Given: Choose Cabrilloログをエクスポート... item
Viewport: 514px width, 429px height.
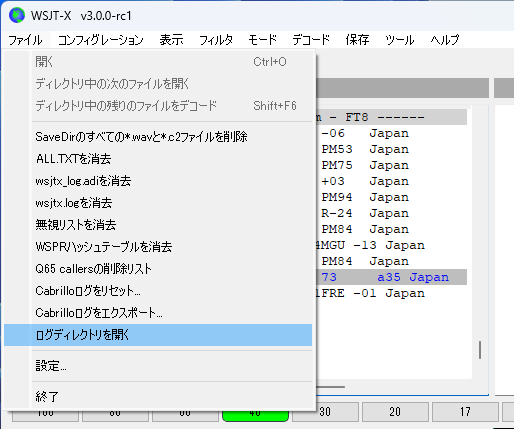Looking at the screenshot, I should coord(158,313).
